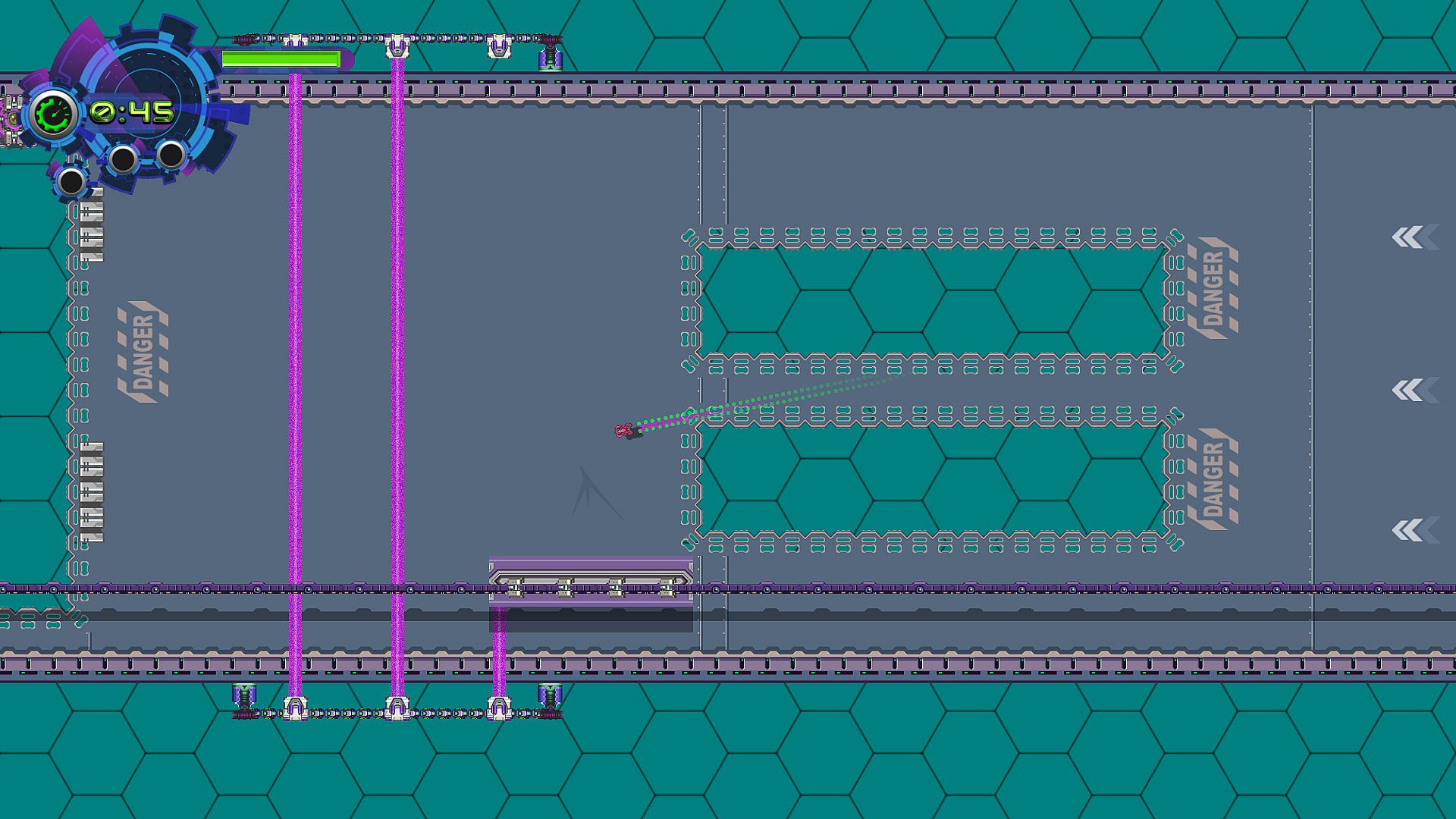Click the 0:45 countdown timer display
The height and width of the screenshot is (819, 1456).
click(x=133, y=113)
